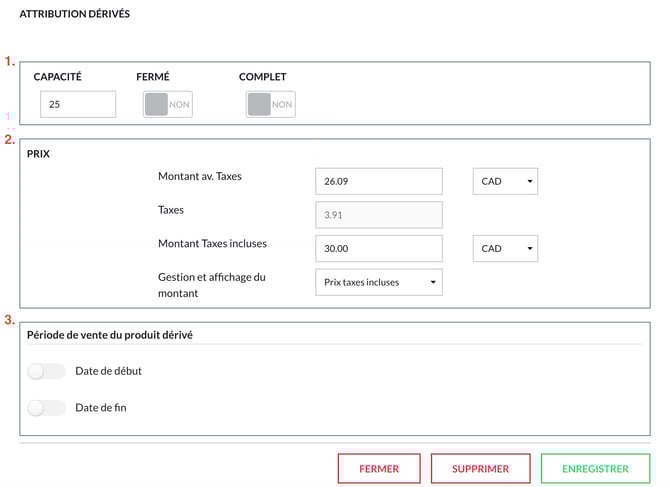The width and height of the screenshot is (670, 487).
Task: Open currency dropdown beside Montant av. Taxes
Action: (504, 182)
